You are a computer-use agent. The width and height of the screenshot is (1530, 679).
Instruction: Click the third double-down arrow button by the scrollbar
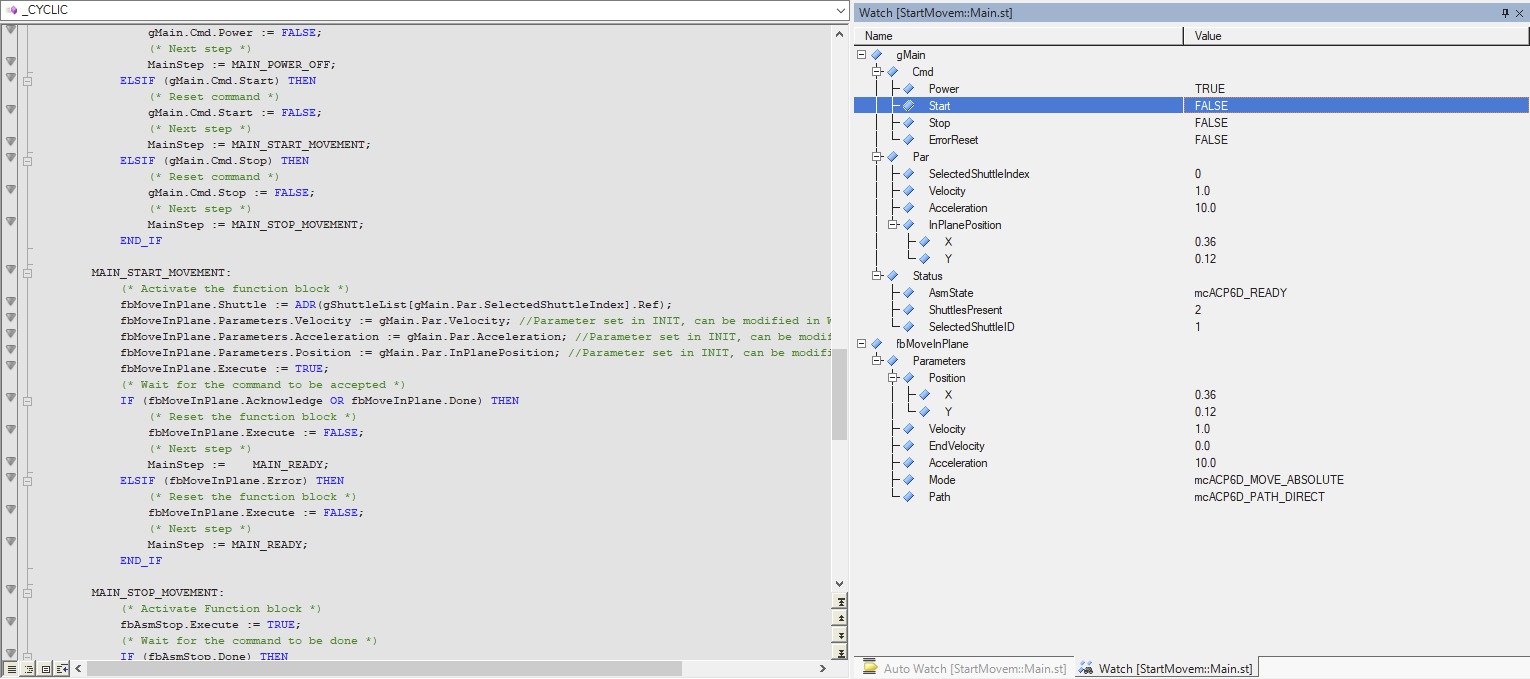[841, 635]
